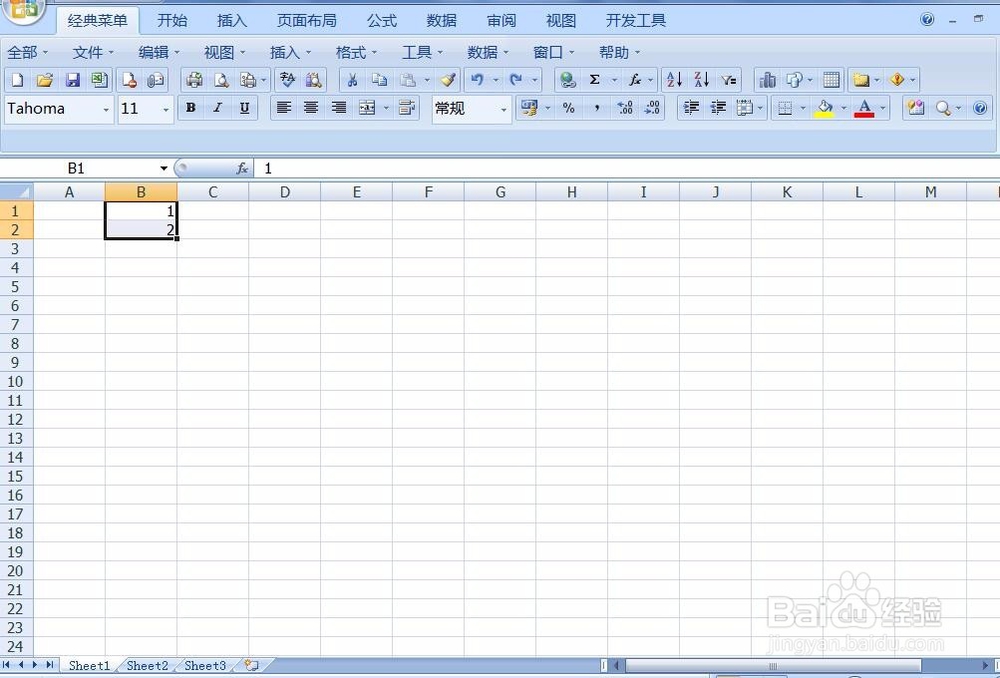Go to the last sheet navigation arrow

pos(50,665)
